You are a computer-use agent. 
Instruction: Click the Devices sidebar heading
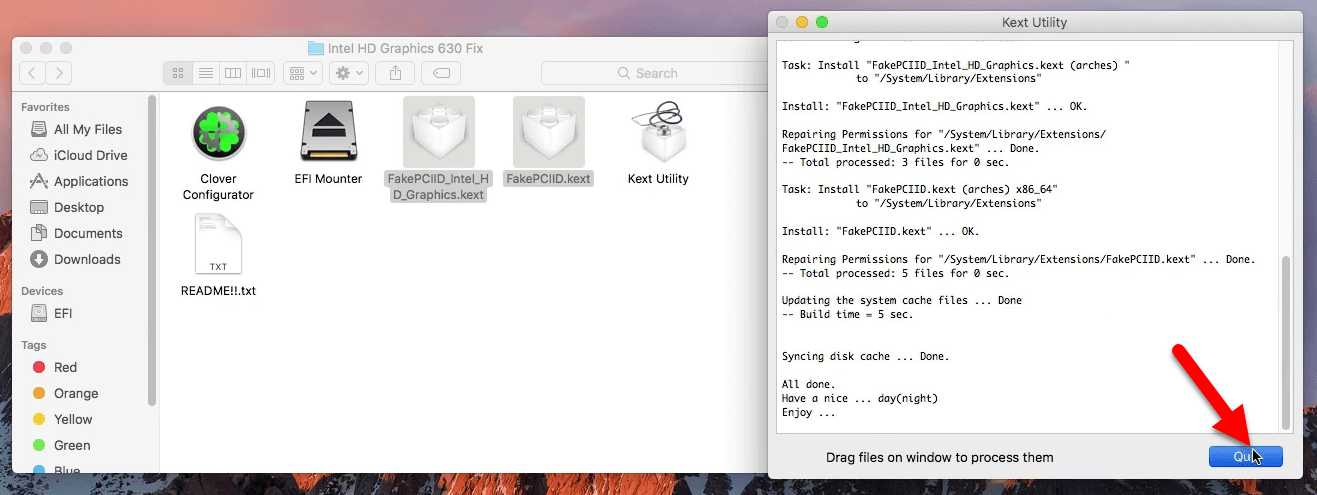(42, 291)
